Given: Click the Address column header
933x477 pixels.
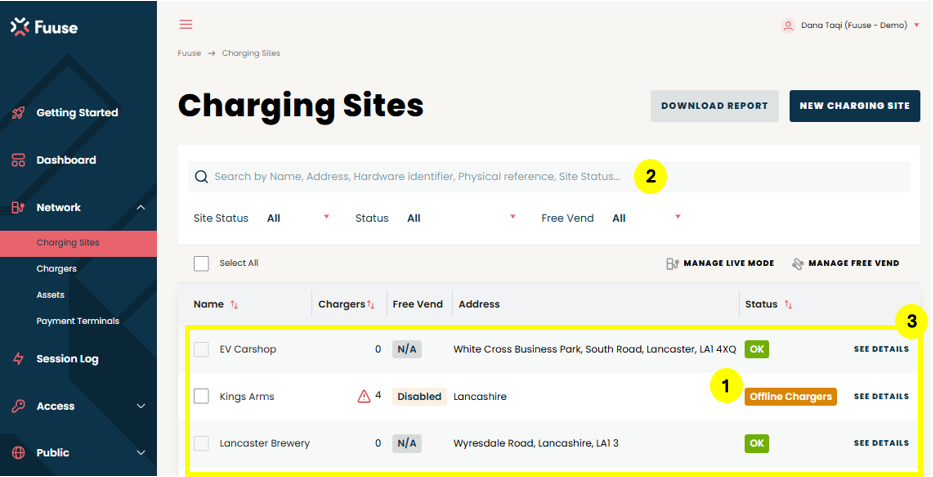Looking at the screenshot, I should click(x=479, y=305).
